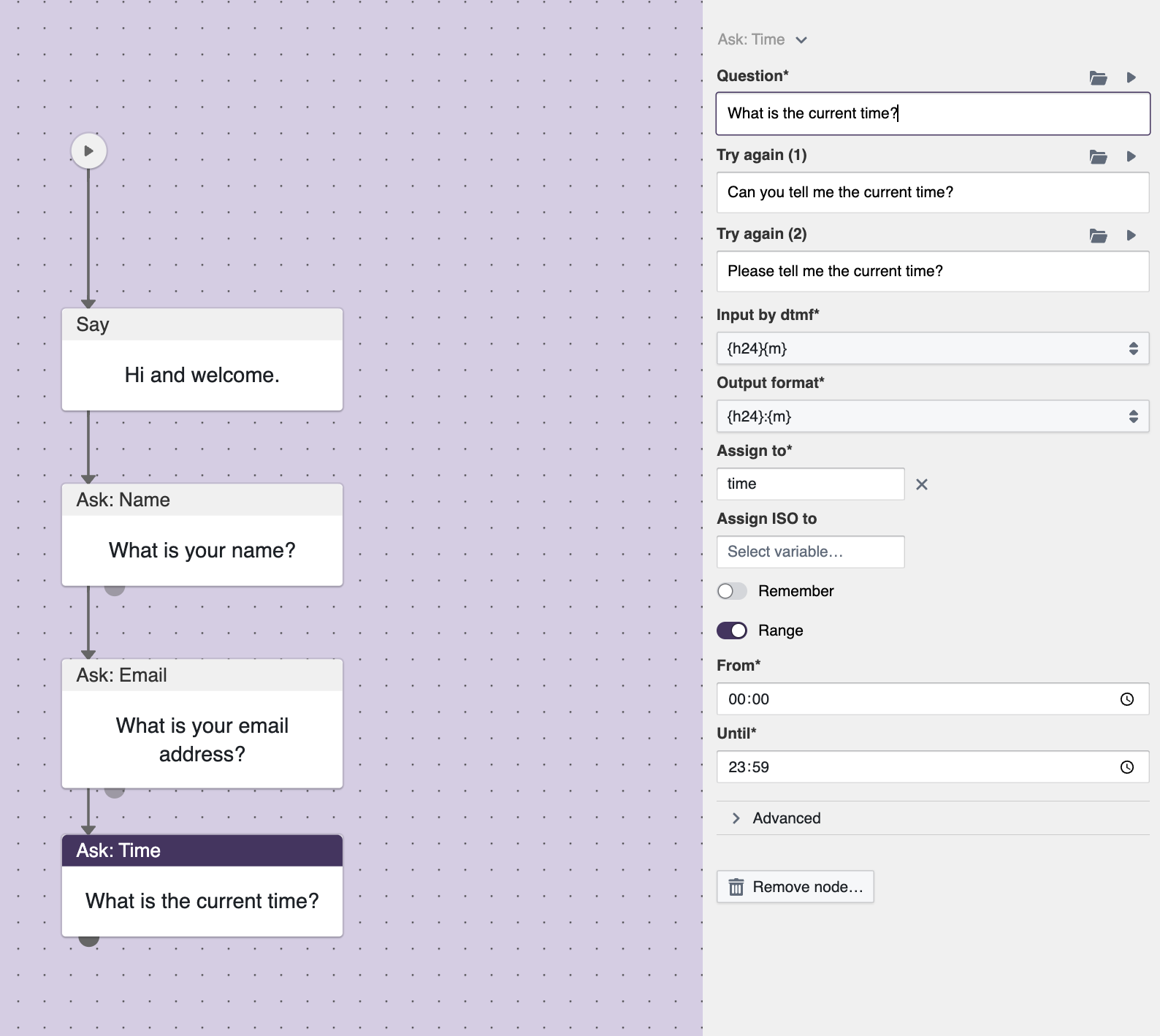
Task: Disable the Range toggle
Action: click(732, 631)
